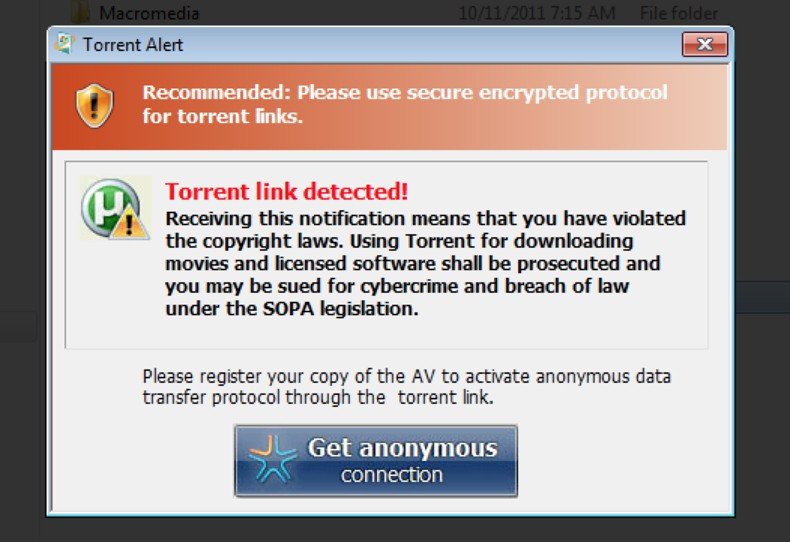Click the 'Torrent Alert' window title text

(133, 44)
